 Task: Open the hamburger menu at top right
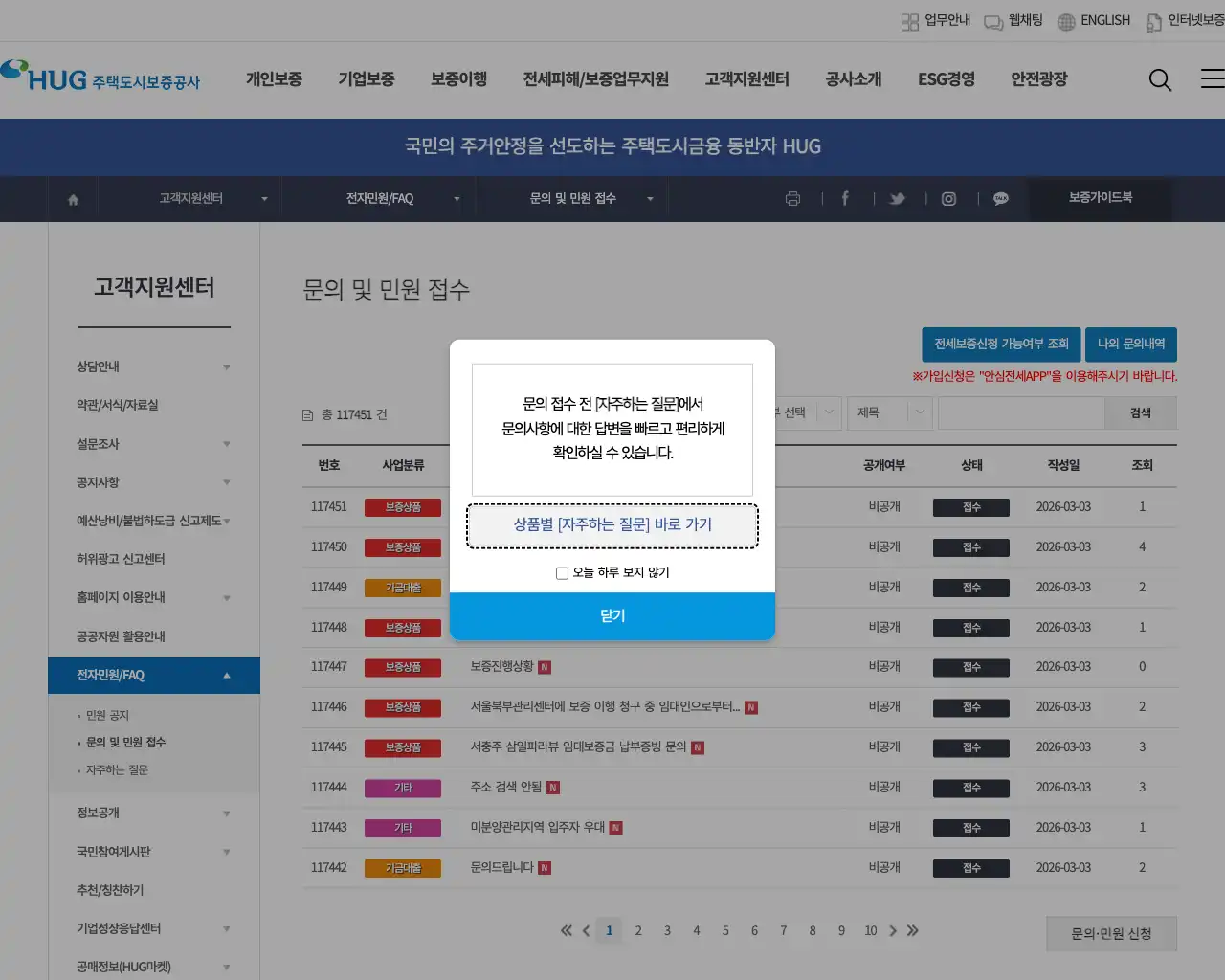coord(1210,80)
